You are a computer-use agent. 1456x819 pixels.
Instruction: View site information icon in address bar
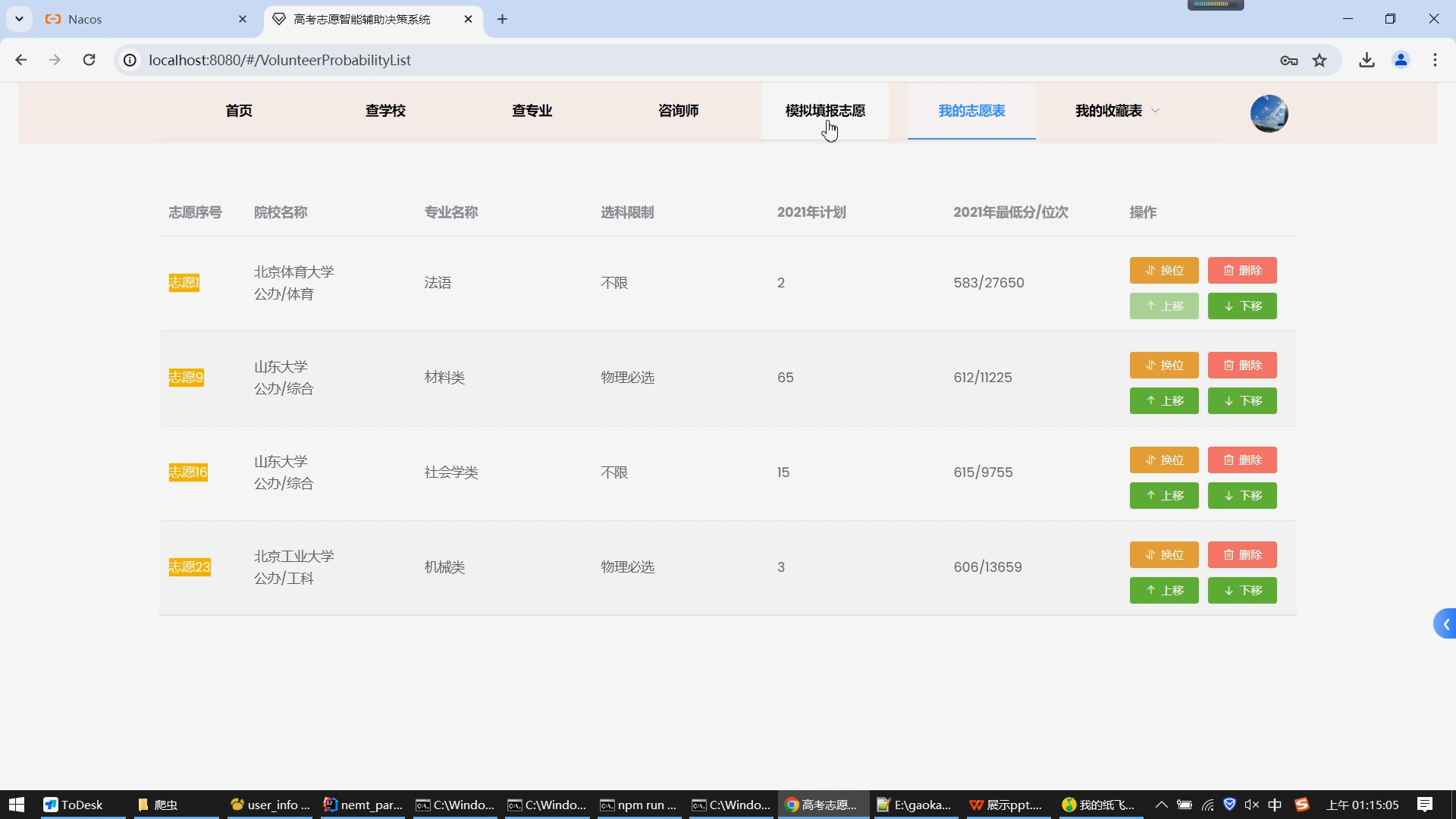pyautogui.click(x=130, y=60)
